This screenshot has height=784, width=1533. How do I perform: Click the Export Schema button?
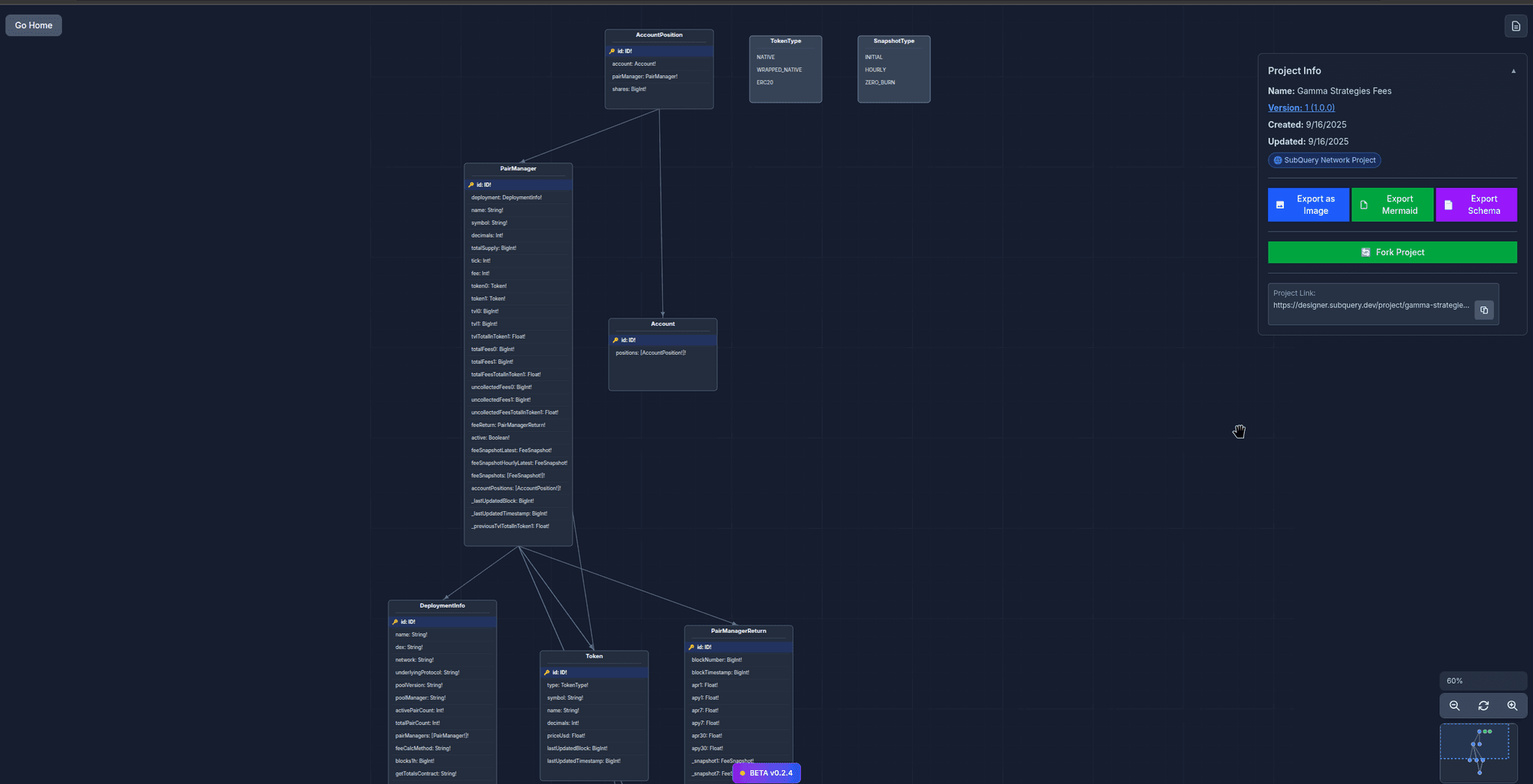(1476, 205)
